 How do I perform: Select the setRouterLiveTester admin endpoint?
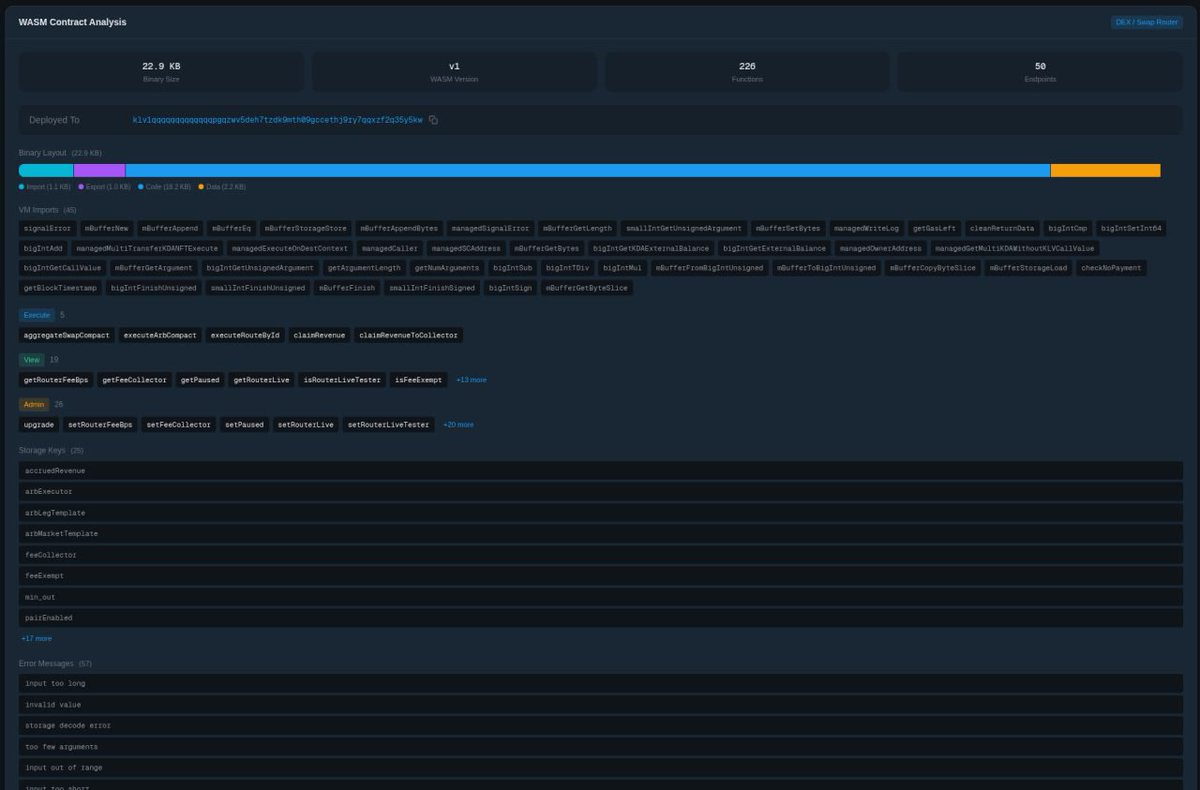388,425
